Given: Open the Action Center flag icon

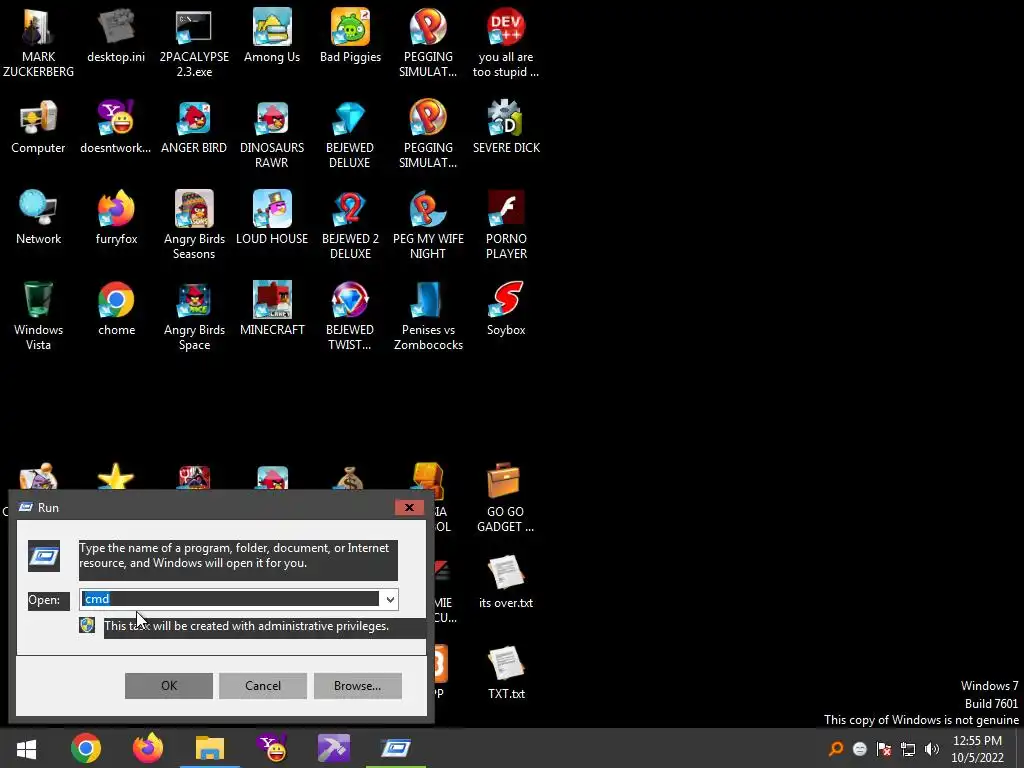Looking at the screenshot, I should [884, 749].
